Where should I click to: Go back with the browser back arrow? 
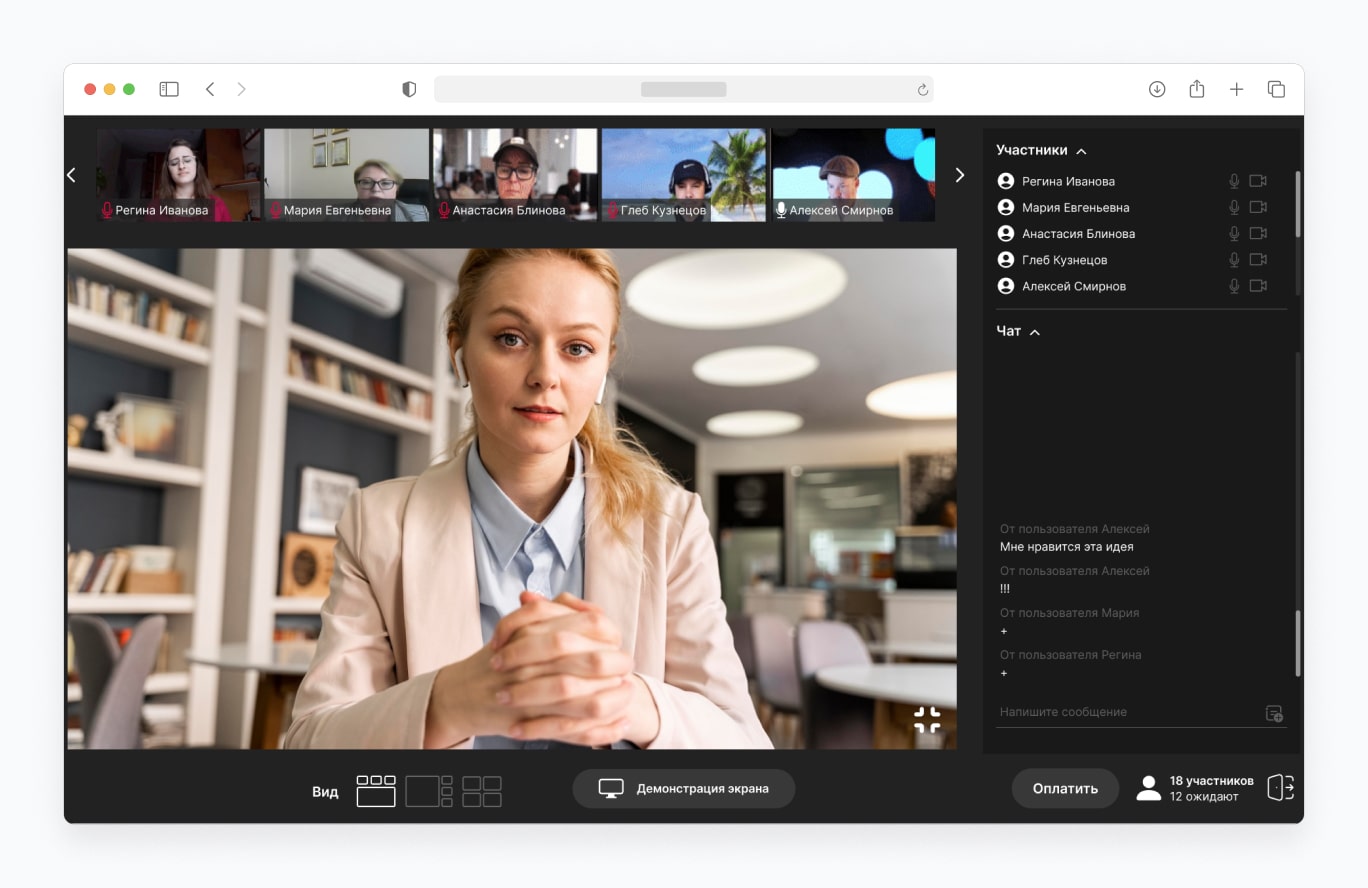(210, 89)
